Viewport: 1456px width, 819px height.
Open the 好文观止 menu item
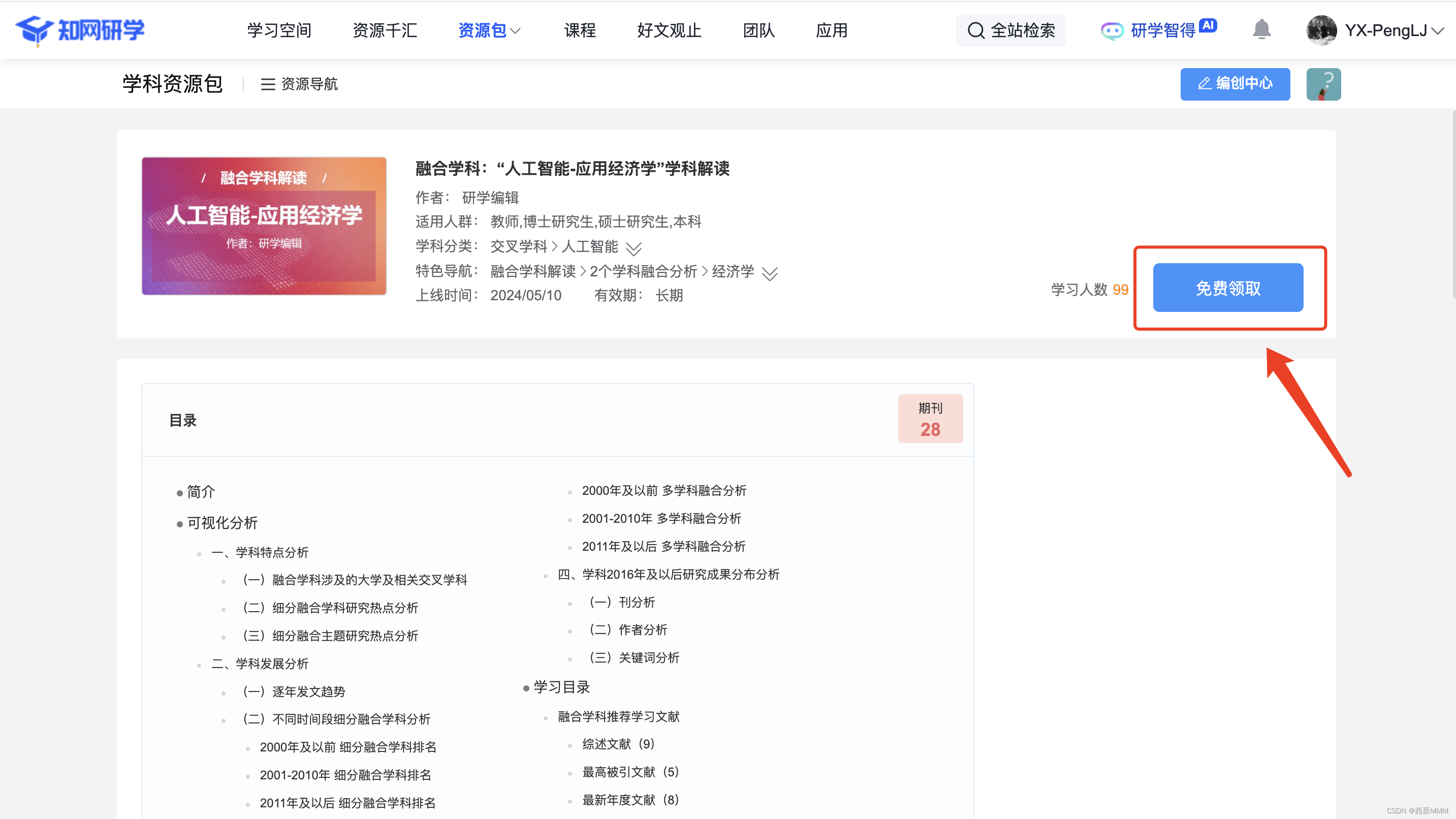tap(669, 30)
